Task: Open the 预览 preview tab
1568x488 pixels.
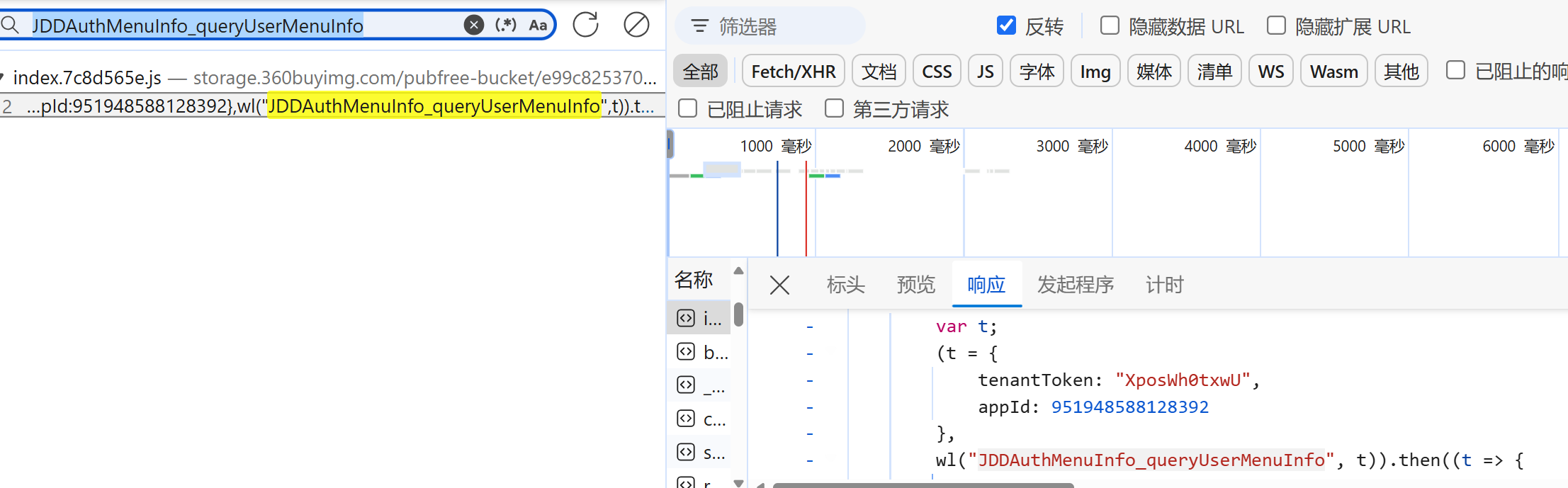Action: (x=916, y=285)
